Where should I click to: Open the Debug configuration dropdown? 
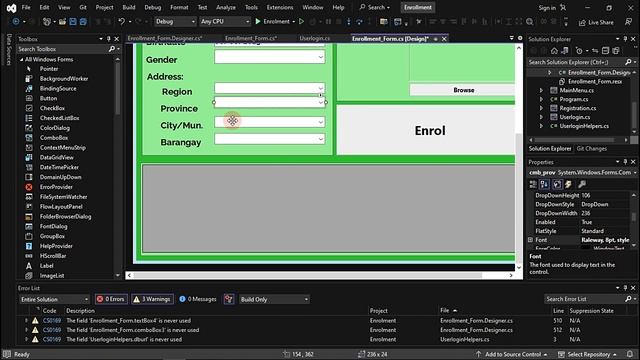(175, 22)
